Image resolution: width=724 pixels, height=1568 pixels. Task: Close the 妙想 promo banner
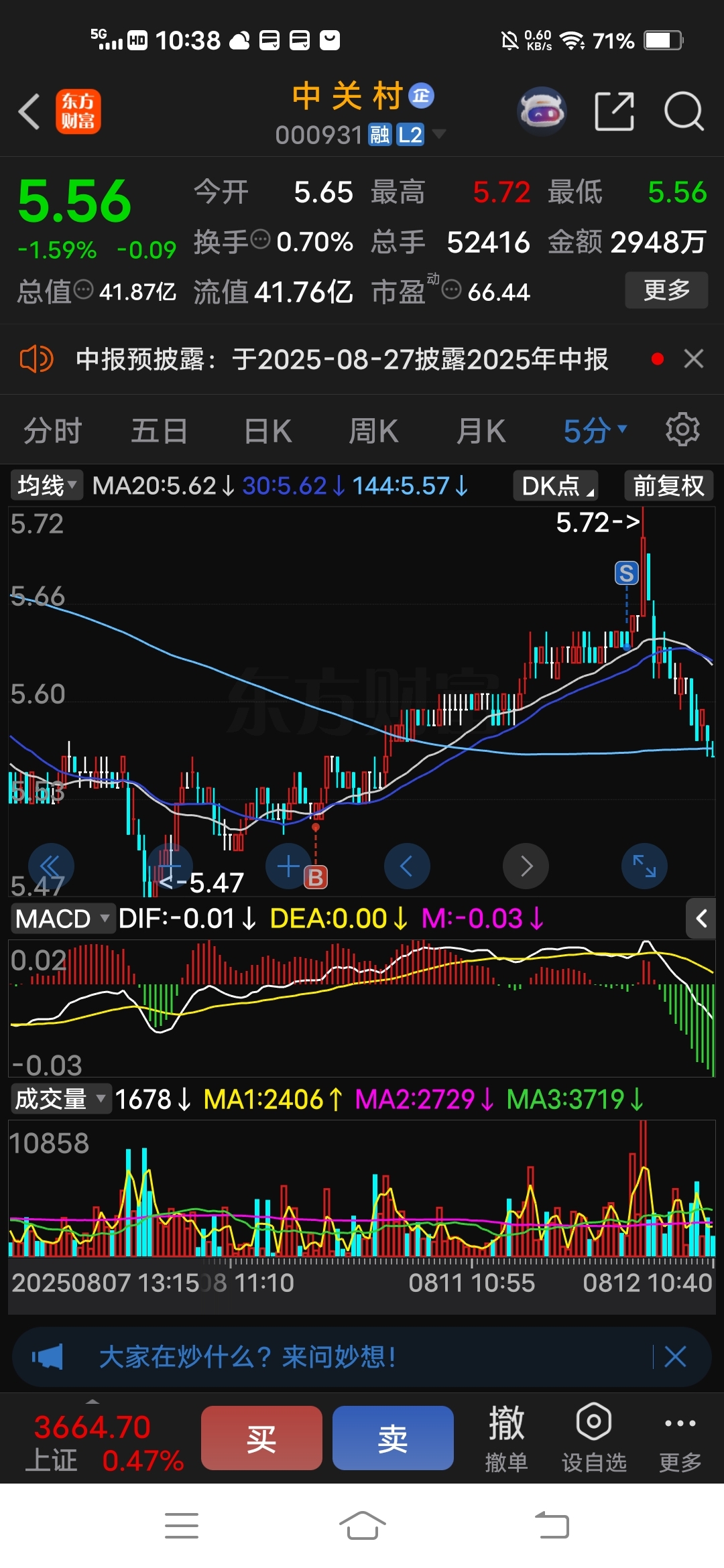point(675,1357)
